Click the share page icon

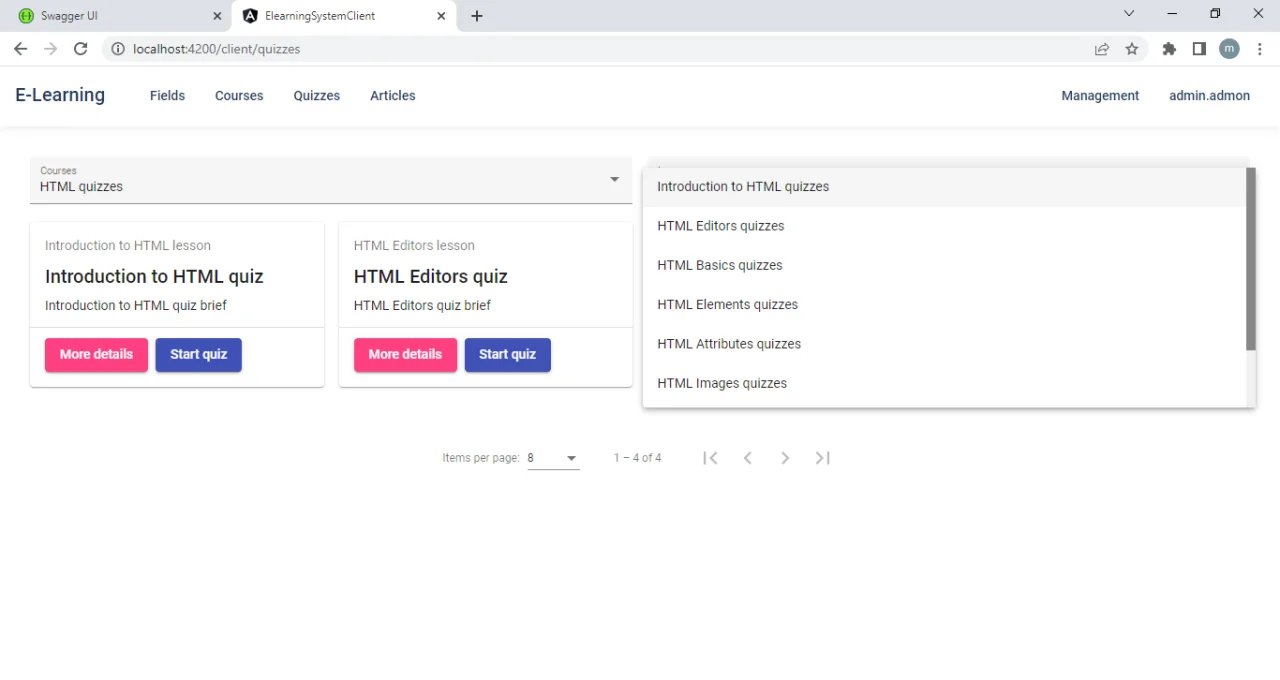point(1102,49)
